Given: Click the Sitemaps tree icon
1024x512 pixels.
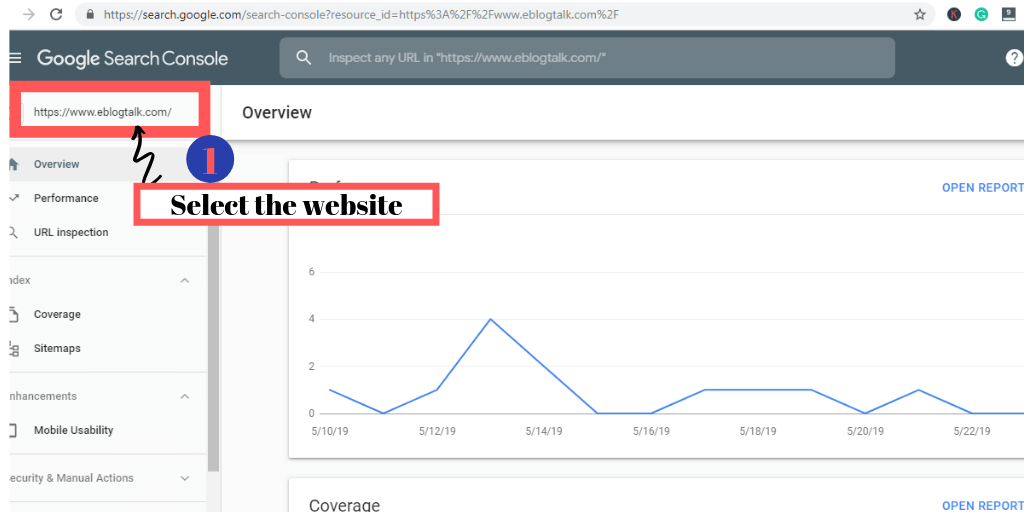Looking at the screenshot, I should coord(13,349).
